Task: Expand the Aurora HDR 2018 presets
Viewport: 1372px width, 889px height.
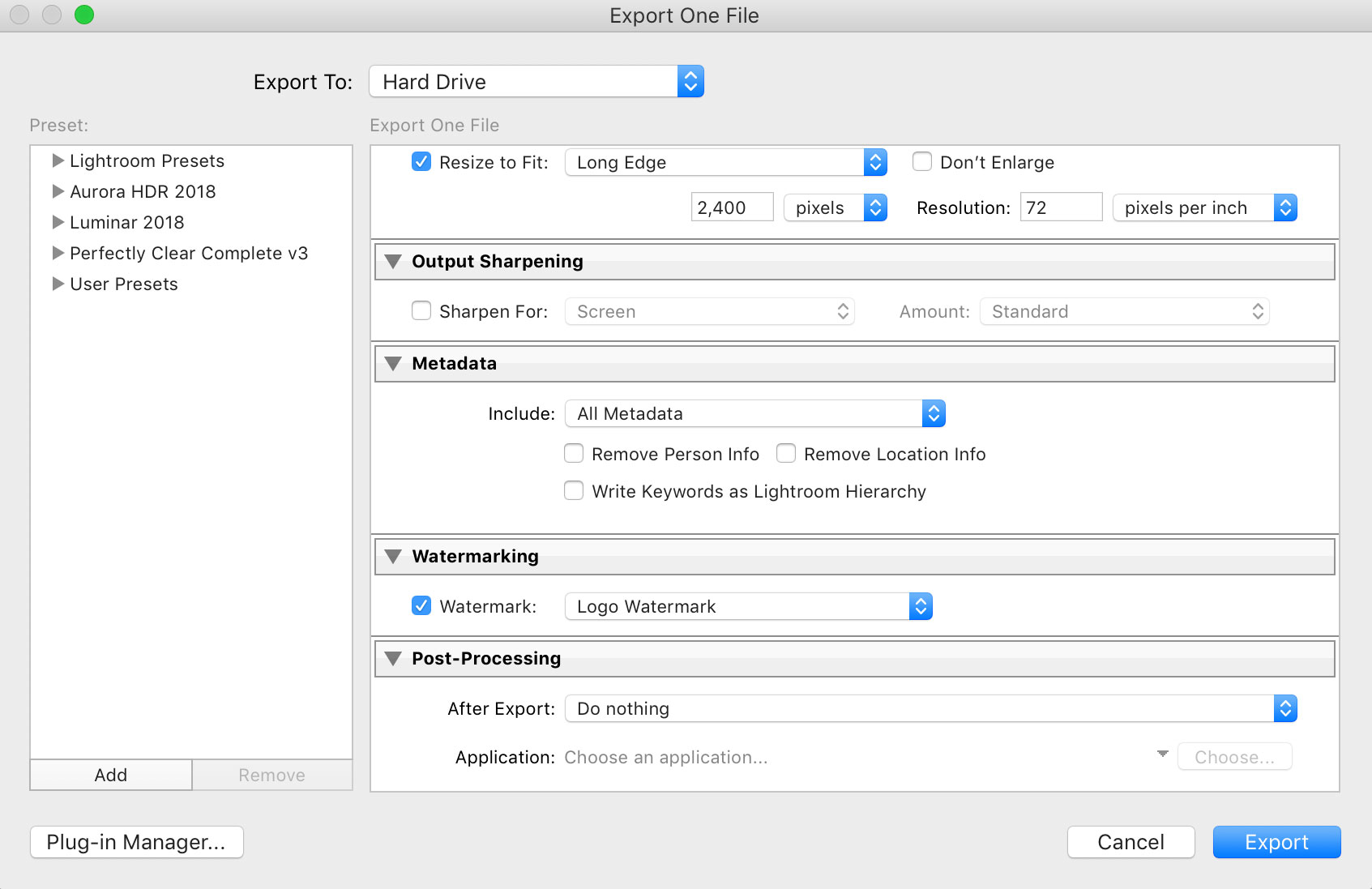Action: [x=58, y=191]
